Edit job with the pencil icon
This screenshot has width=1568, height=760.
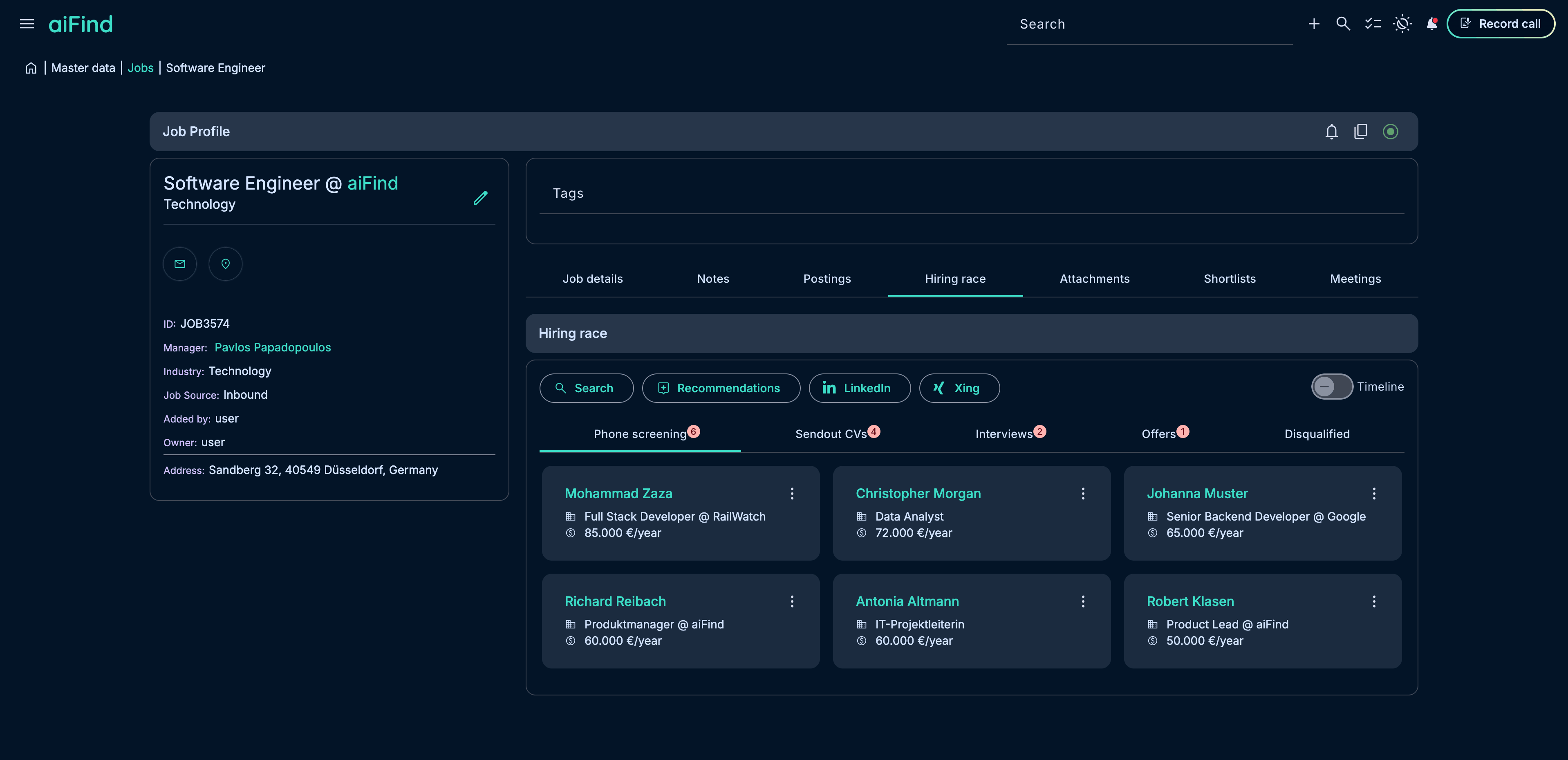pyautogui.click(x=480, y=198)
